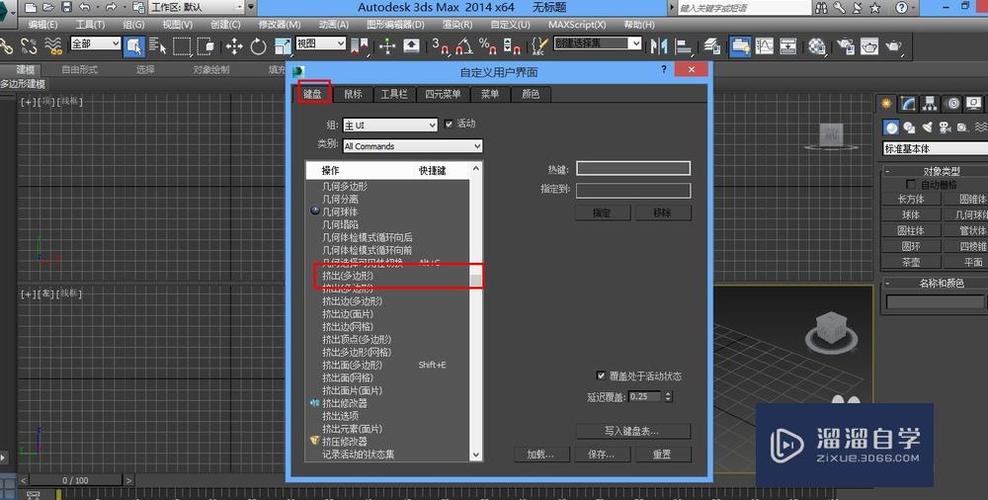
Task: Activate the Rotate tool icon
Action: pyautogui.click(x=258, y=46)
